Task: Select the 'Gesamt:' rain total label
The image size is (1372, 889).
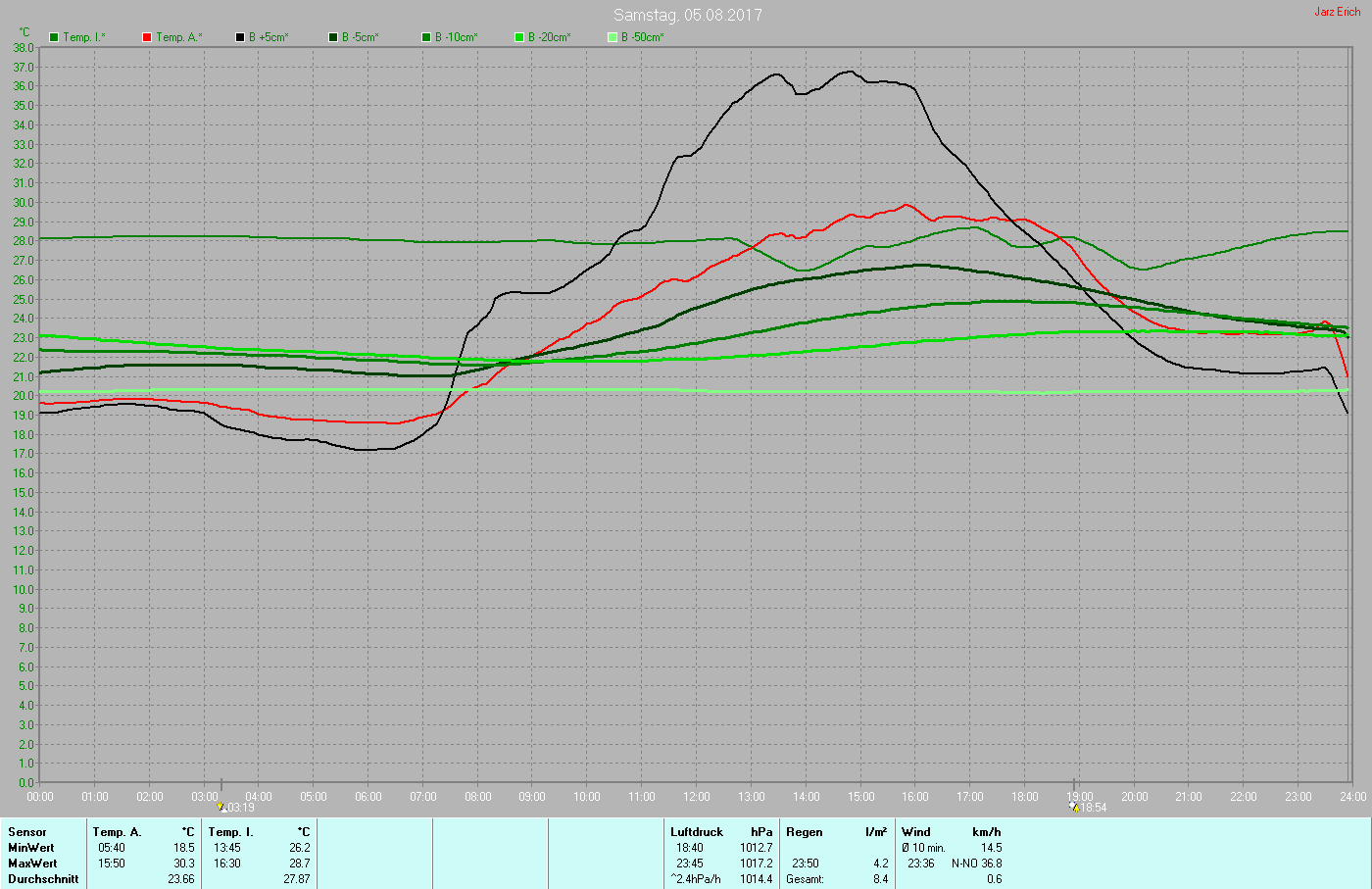Action: tap(806, 879)
